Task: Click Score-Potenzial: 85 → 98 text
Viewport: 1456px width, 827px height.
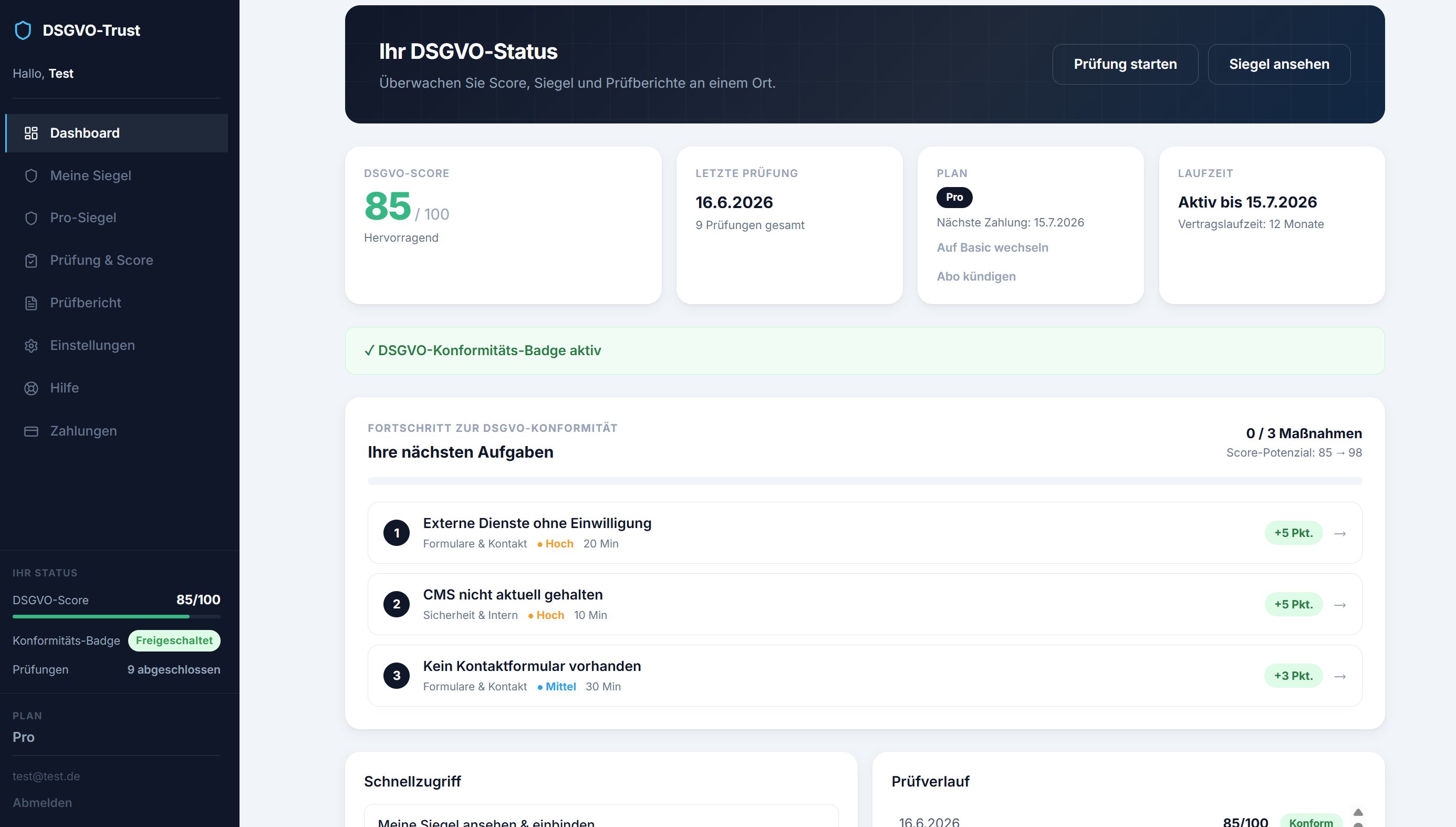Action: [1294, 453]
